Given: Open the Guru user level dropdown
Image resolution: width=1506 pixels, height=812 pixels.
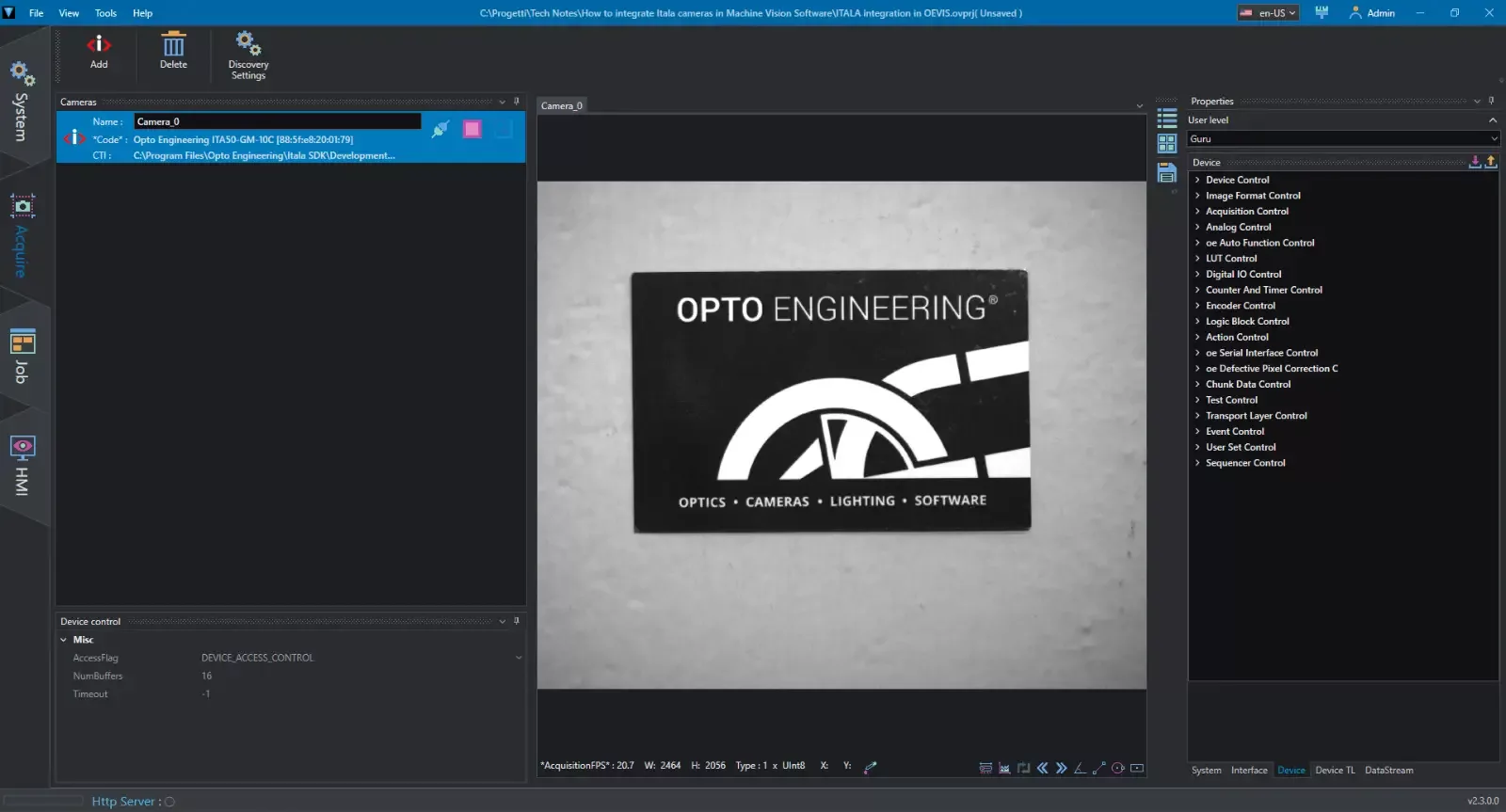Looking at the screenshot, I should pos(1342,139).
